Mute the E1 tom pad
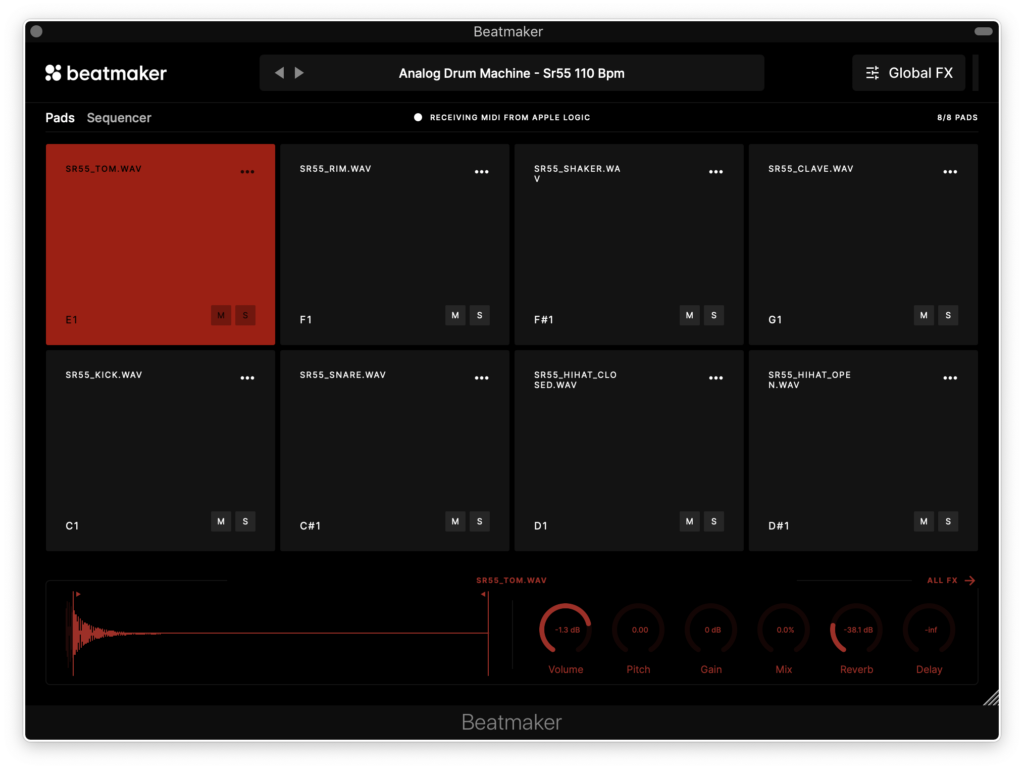1024x769 pixels. pyautogui.click(x=221, y=315)
